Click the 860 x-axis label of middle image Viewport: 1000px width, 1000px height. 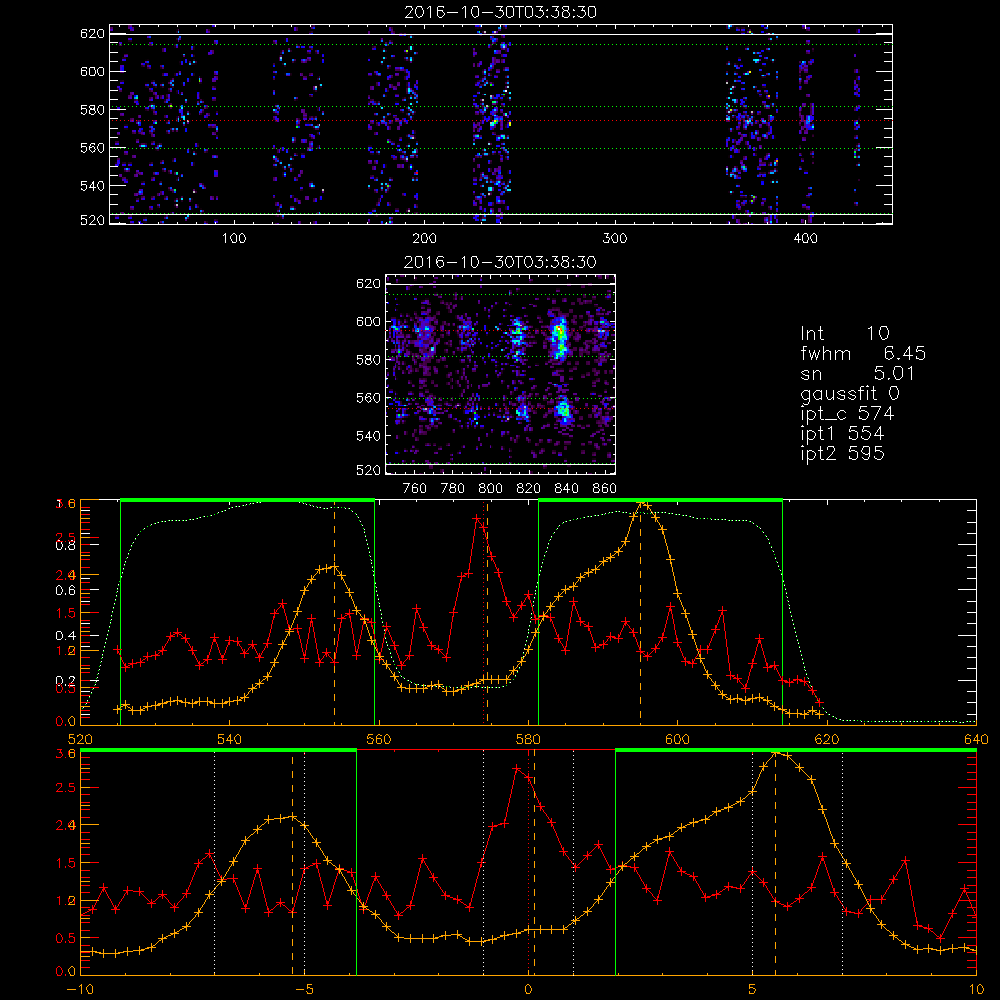pos(605,489)
